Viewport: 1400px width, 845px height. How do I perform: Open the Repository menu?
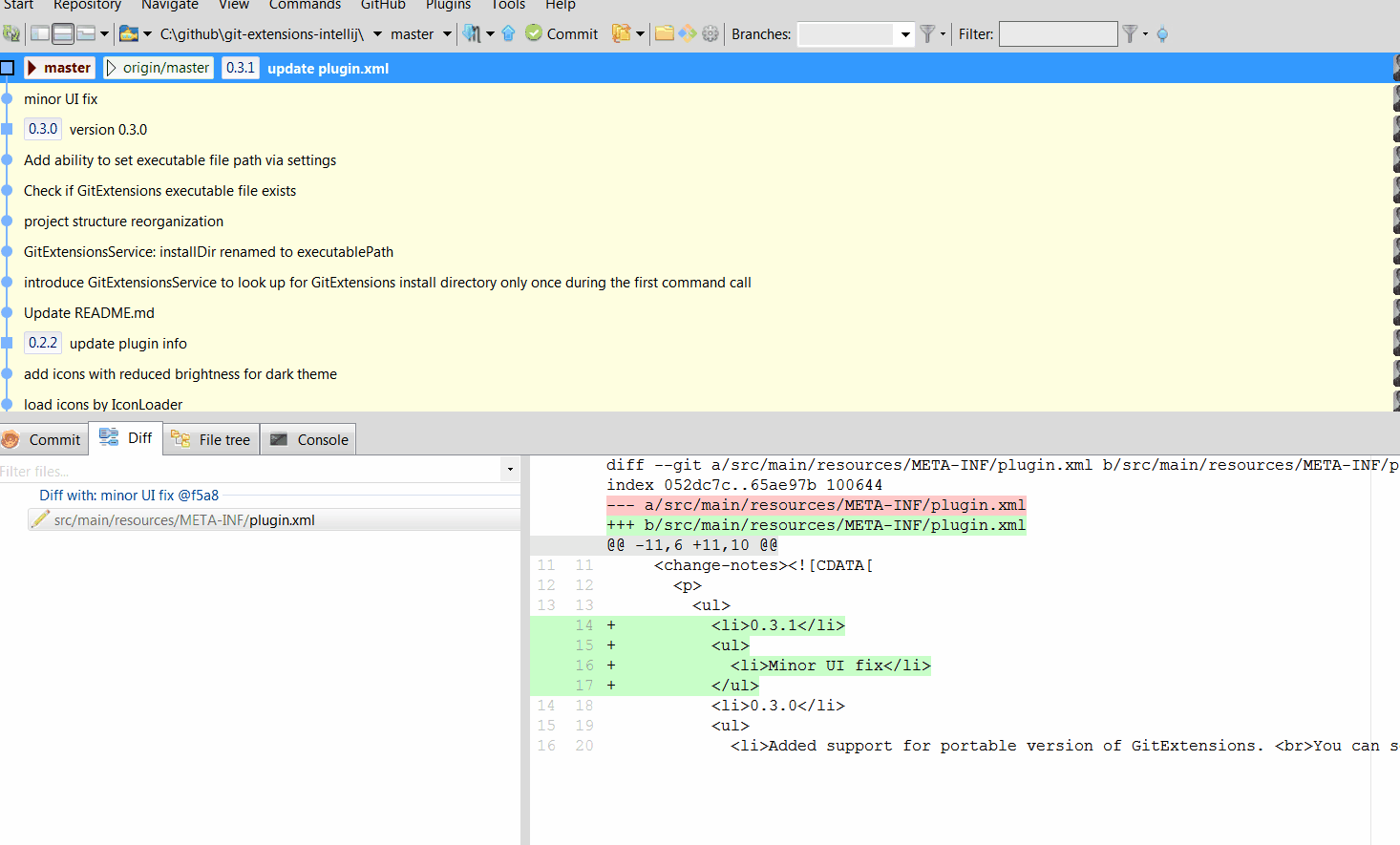tap(87, 6)
